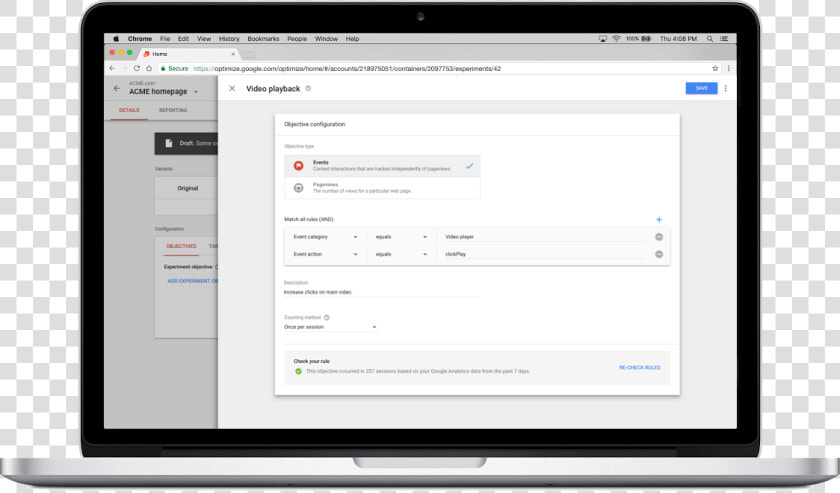Open a new browser tab

click(x=248, y=55)
